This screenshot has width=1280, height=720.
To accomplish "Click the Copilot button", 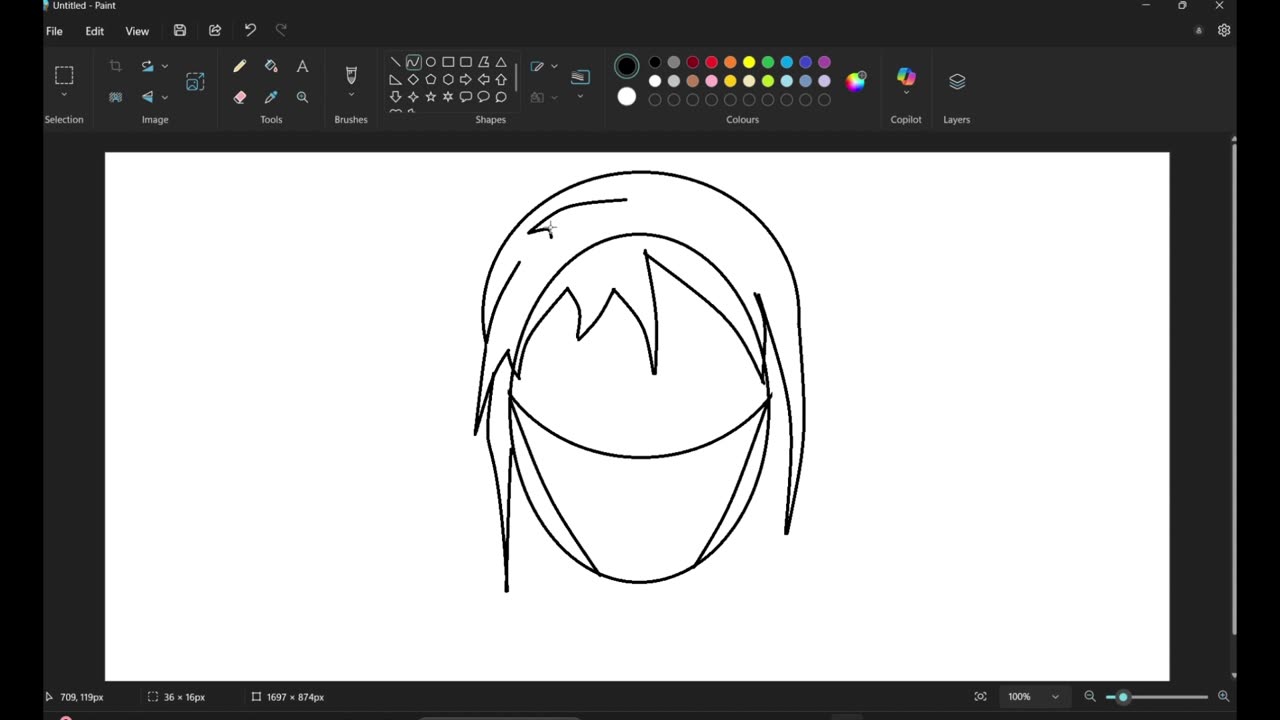I will point(906,78).
